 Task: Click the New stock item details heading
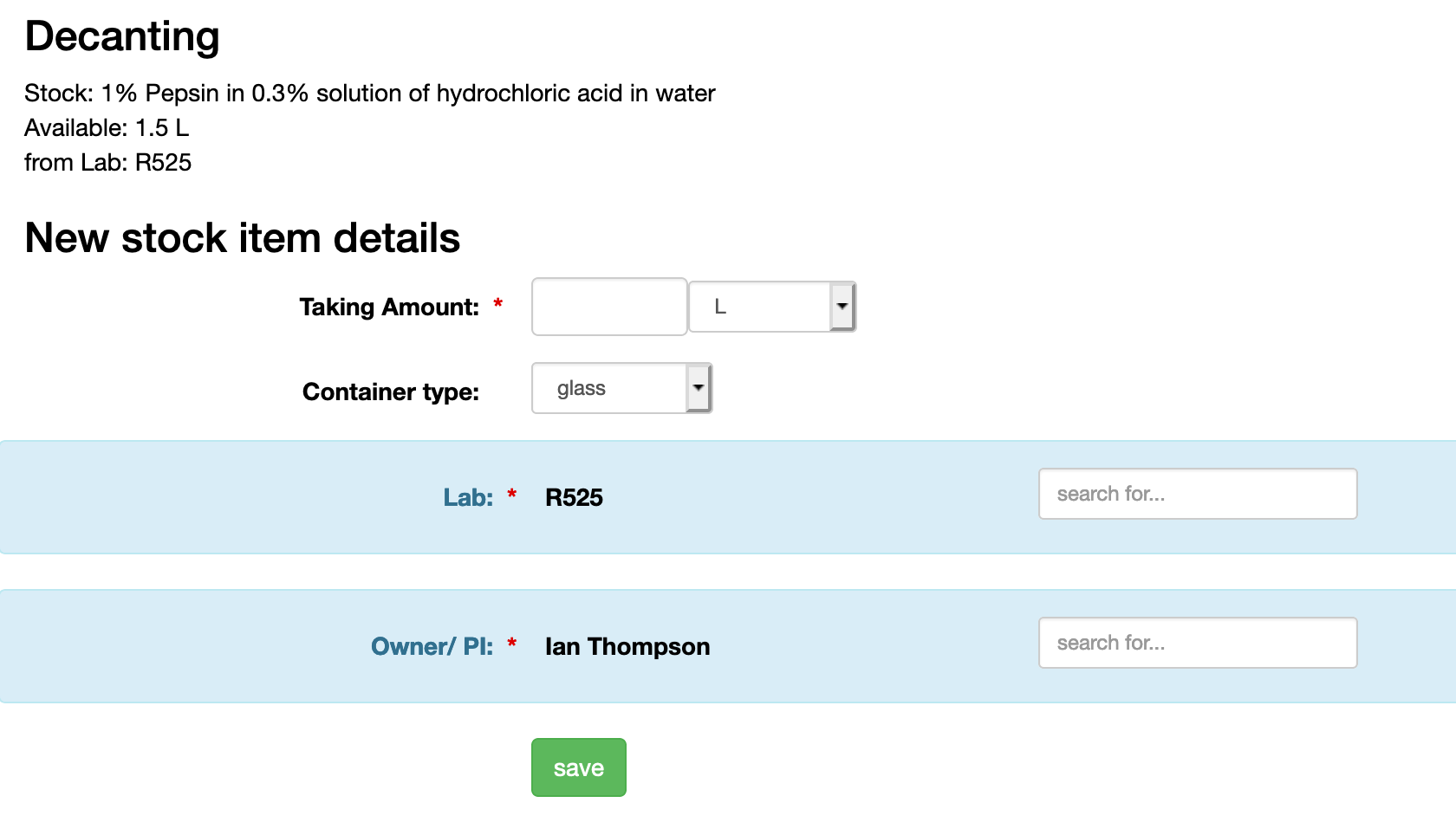[x=243, y=238]
